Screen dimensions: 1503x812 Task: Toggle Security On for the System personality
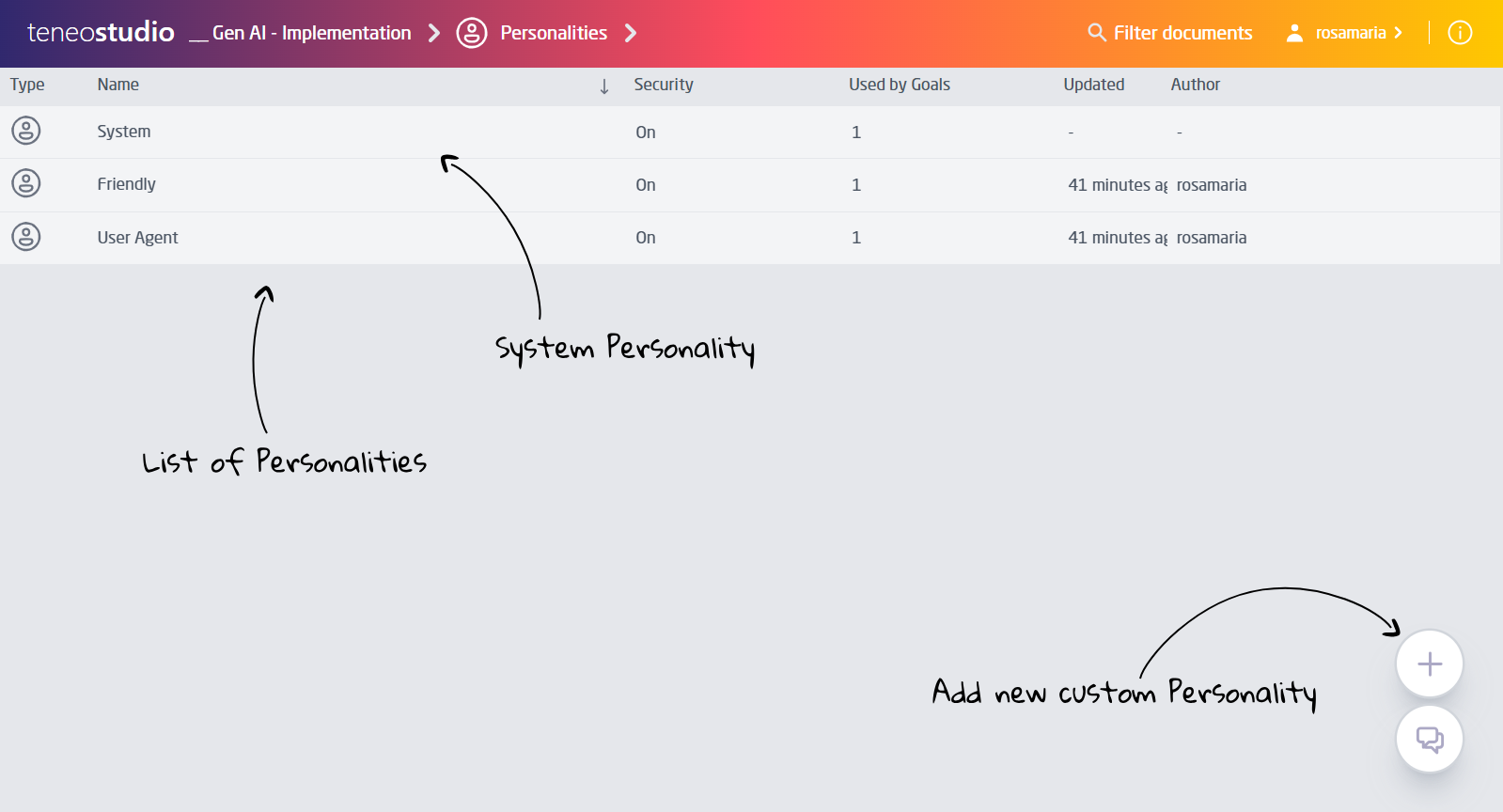[646, 133]
